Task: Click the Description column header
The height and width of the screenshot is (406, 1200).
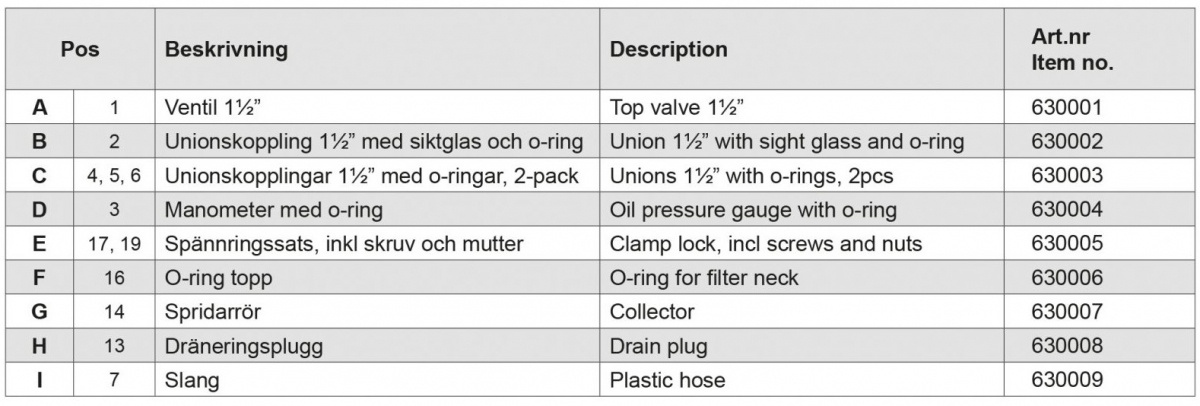Action: click(x=668, y=49)
